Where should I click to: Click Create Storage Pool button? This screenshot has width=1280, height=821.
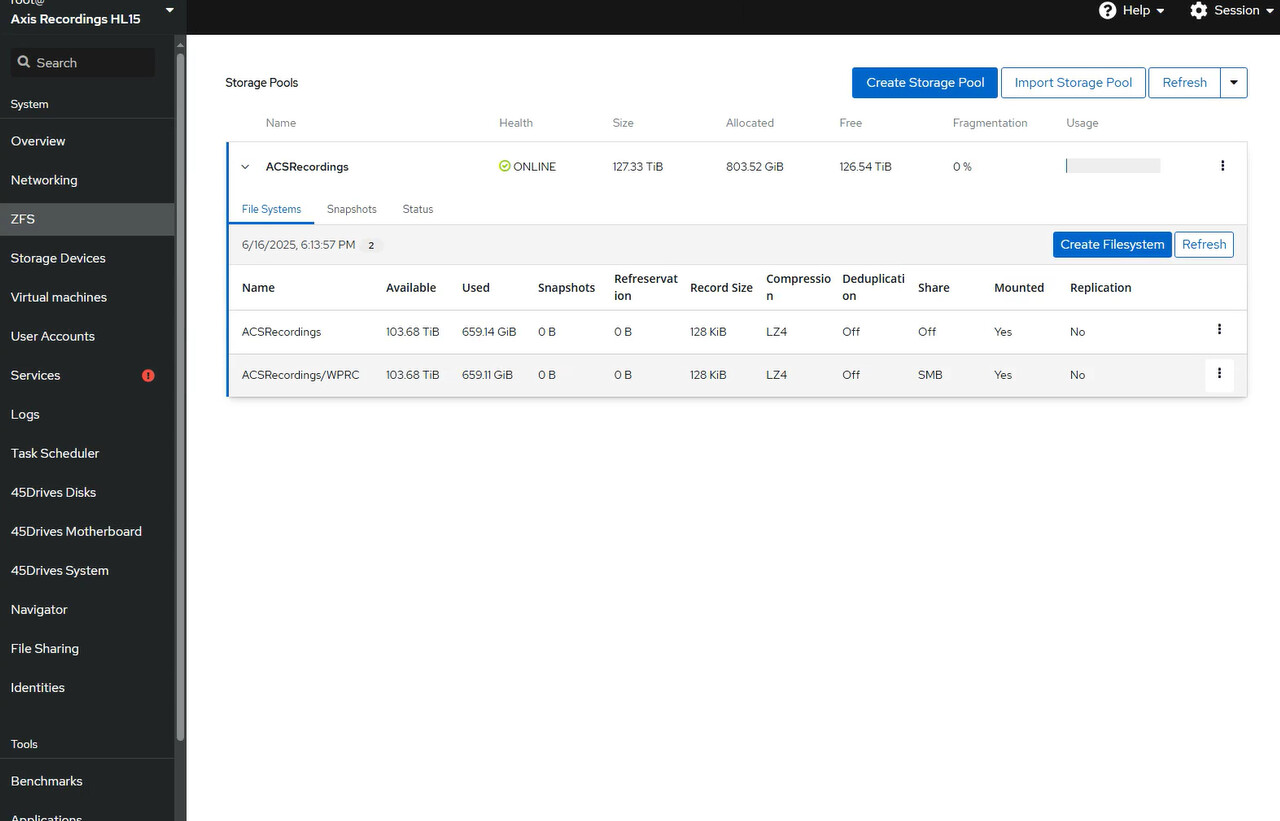click(x=925, y=83)
